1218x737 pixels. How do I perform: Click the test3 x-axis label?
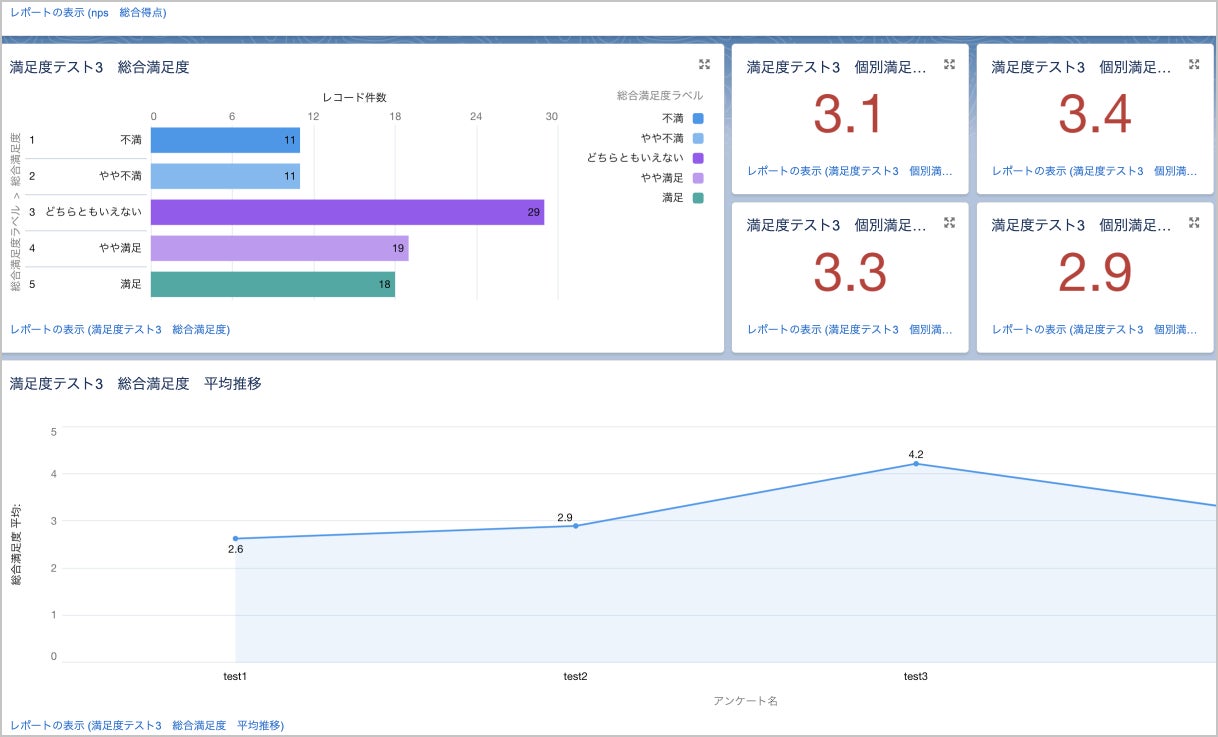tap(915, 677)
